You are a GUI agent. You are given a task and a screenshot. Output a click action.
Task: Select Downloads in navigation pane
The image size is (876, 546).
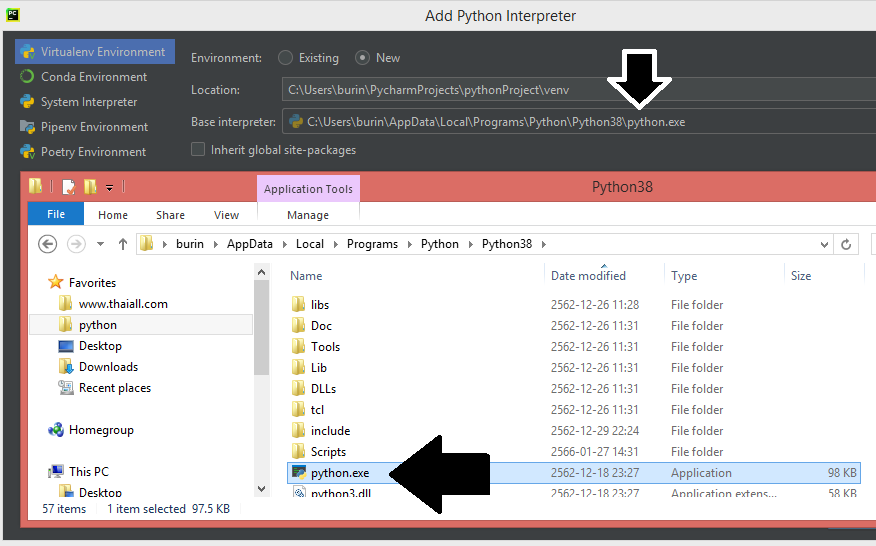(99, 367)
